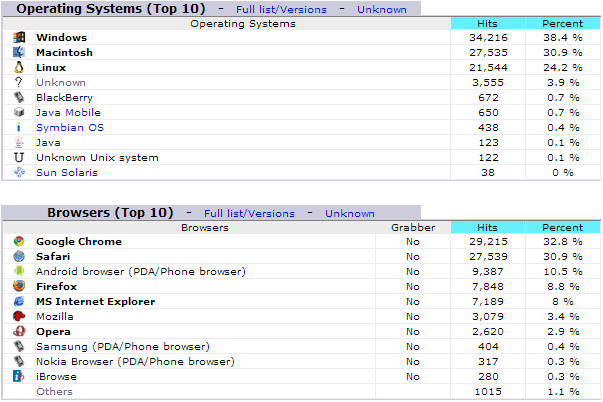Click the Browsers Percent column header
The width and height of the screenshot is (603, 402).
[562, 227]
